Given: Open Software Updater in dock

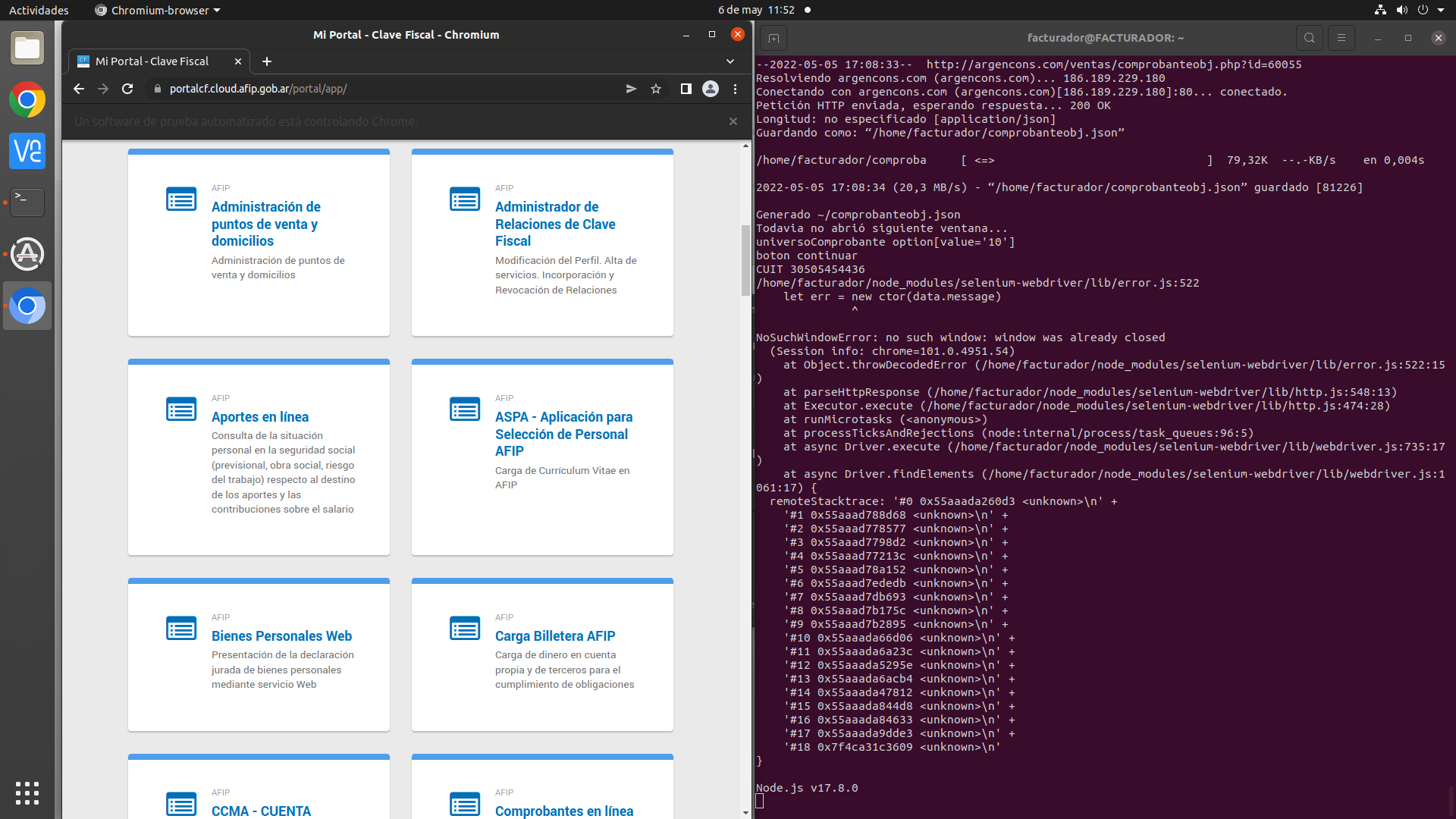Looking at the screenshot, I should 27,254.
